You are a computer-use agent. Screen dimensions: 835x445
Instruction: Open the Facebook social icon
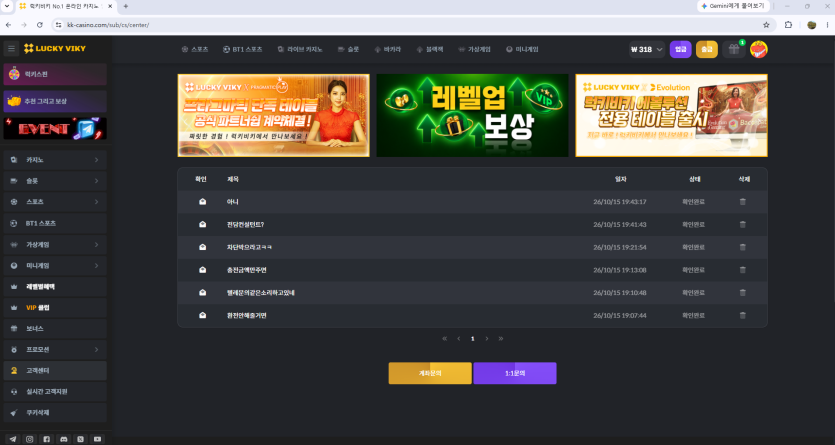coord(47,439)
